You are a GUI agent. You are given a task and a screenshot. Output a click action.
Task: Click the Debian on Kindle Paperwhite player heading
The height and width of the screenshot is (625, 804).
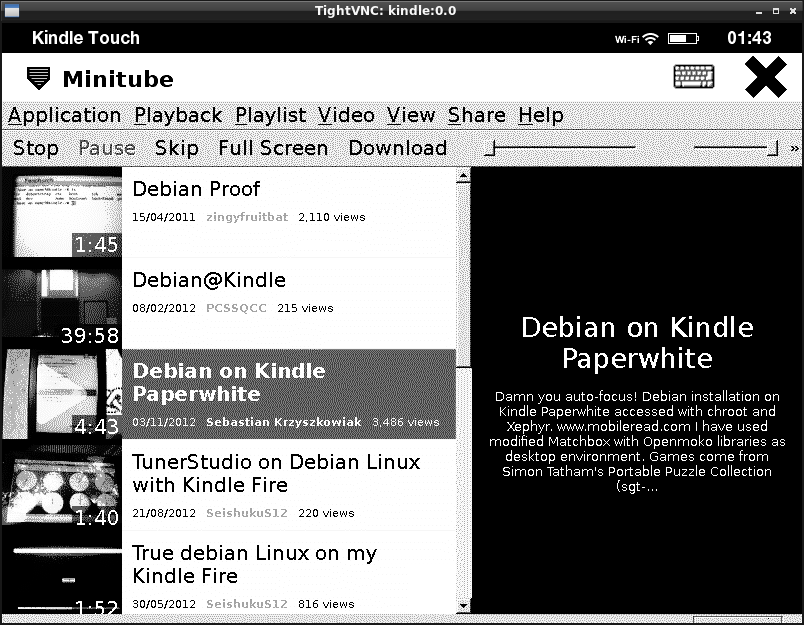[637, 342]
